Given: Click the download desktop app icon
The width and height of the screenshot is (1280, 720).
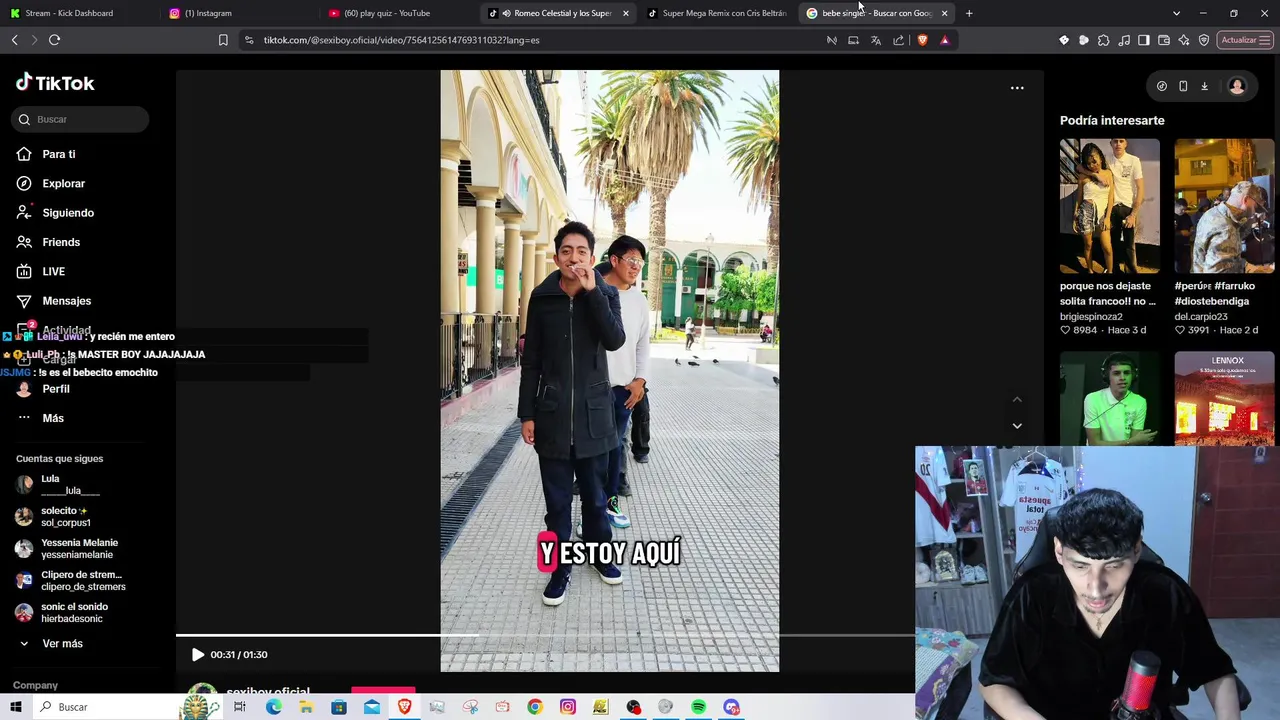Looking at the screenshot, I should [x=1204, y=87].
